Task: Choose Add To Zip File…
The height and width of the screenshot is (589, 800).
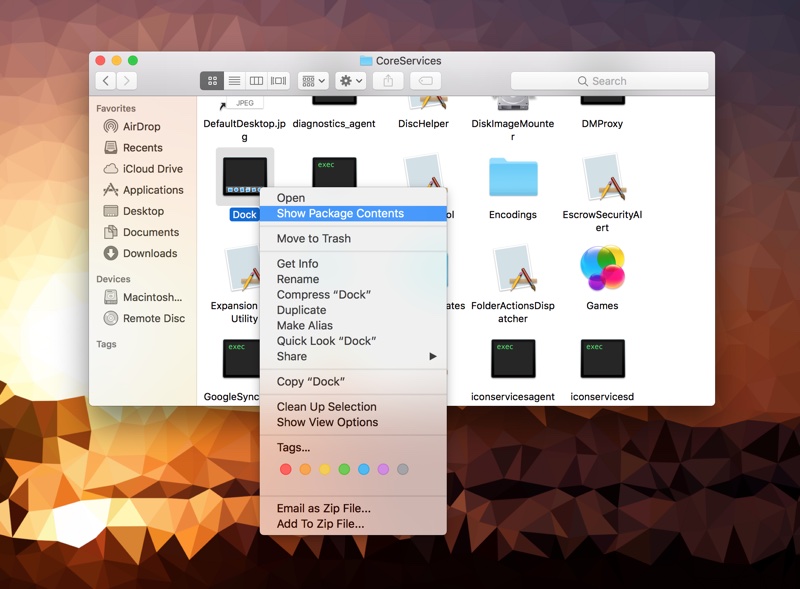Action: (x=353, y=524)
